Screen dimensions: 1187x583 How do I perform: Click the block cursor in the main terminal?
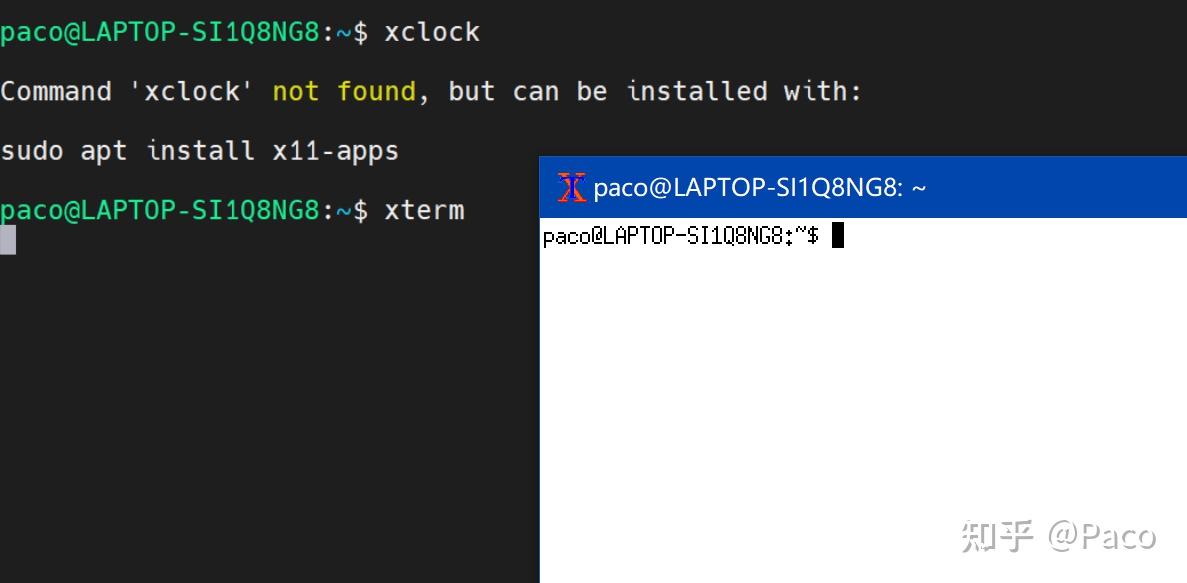coord(8,239)
